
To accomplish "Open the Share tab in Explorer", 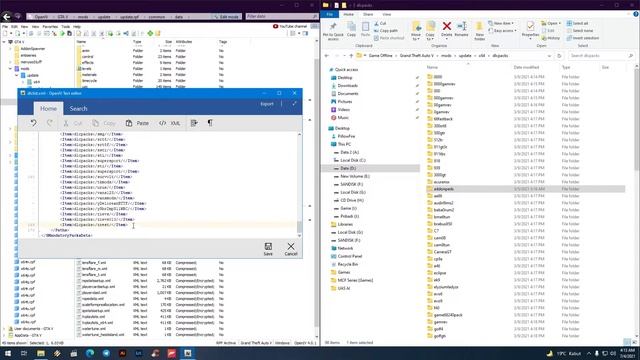I will pos(368,14).
